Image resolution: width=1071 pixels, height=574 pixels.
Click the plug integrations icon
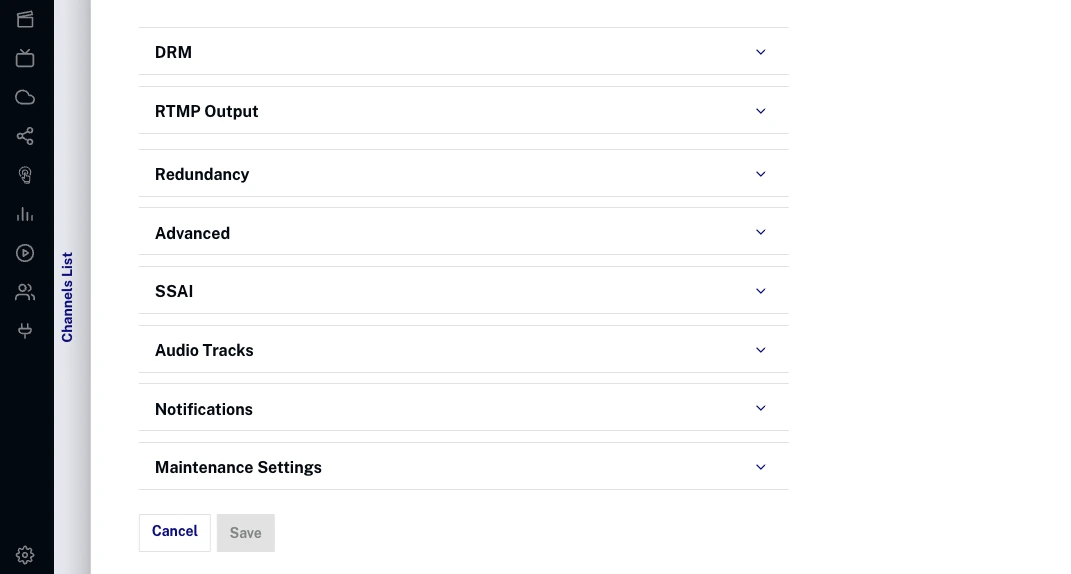click(25, 331)
